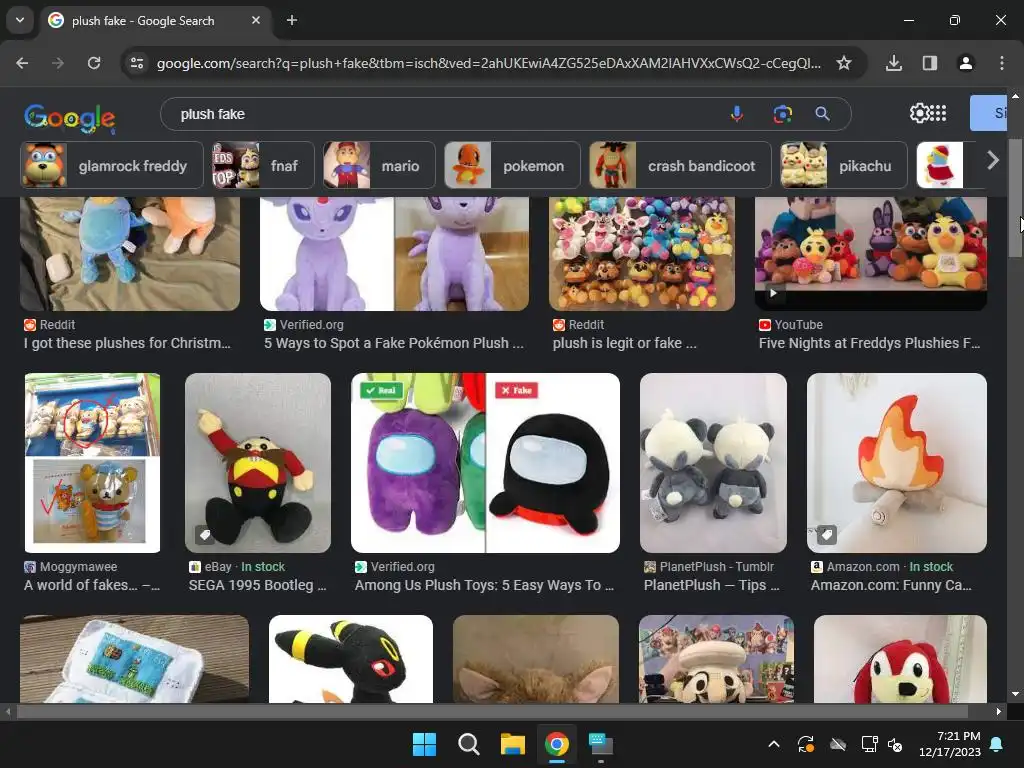1024x768 pixels.
Task: Search by image with Google Lens
Action: (x=782, y=114)
